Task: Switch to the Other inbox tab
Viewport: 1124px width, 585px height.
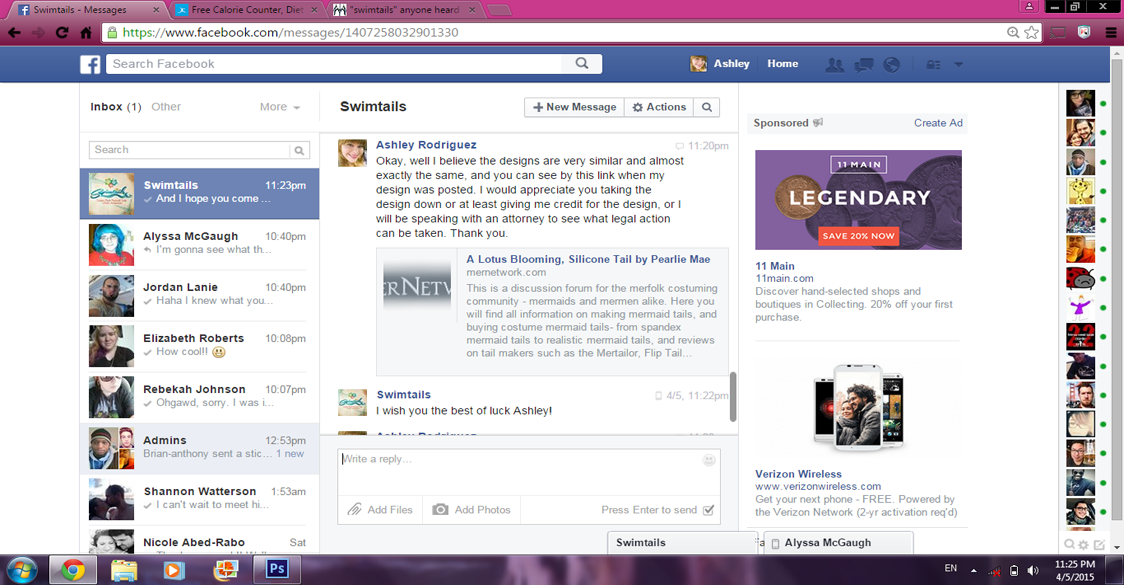Action: [x=166, y=107]
